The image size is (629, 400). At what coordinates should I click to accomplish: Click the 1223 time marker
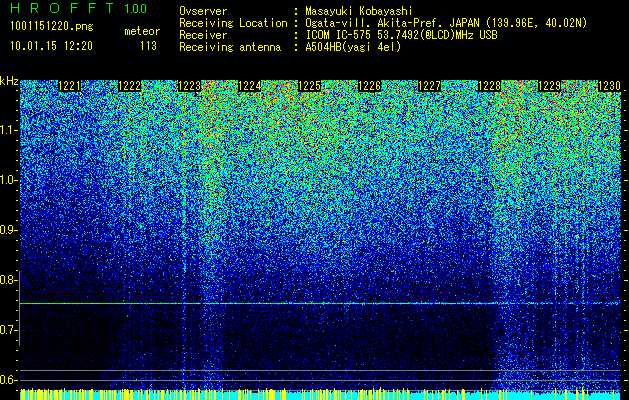click(189, 86)
